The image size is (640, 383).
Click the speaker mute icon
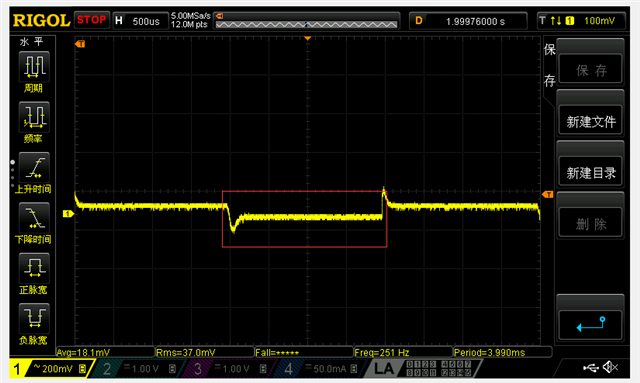click(x=611, y=367)
